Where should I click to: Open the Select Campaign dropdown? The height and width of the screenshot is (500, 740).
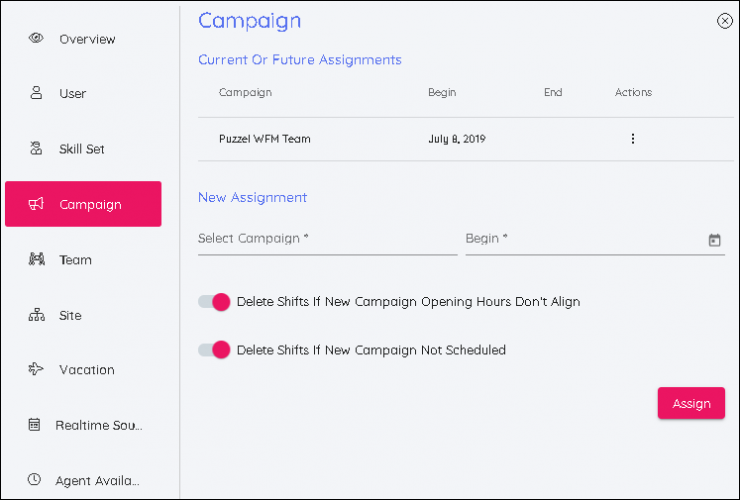[x=327, y=239]
